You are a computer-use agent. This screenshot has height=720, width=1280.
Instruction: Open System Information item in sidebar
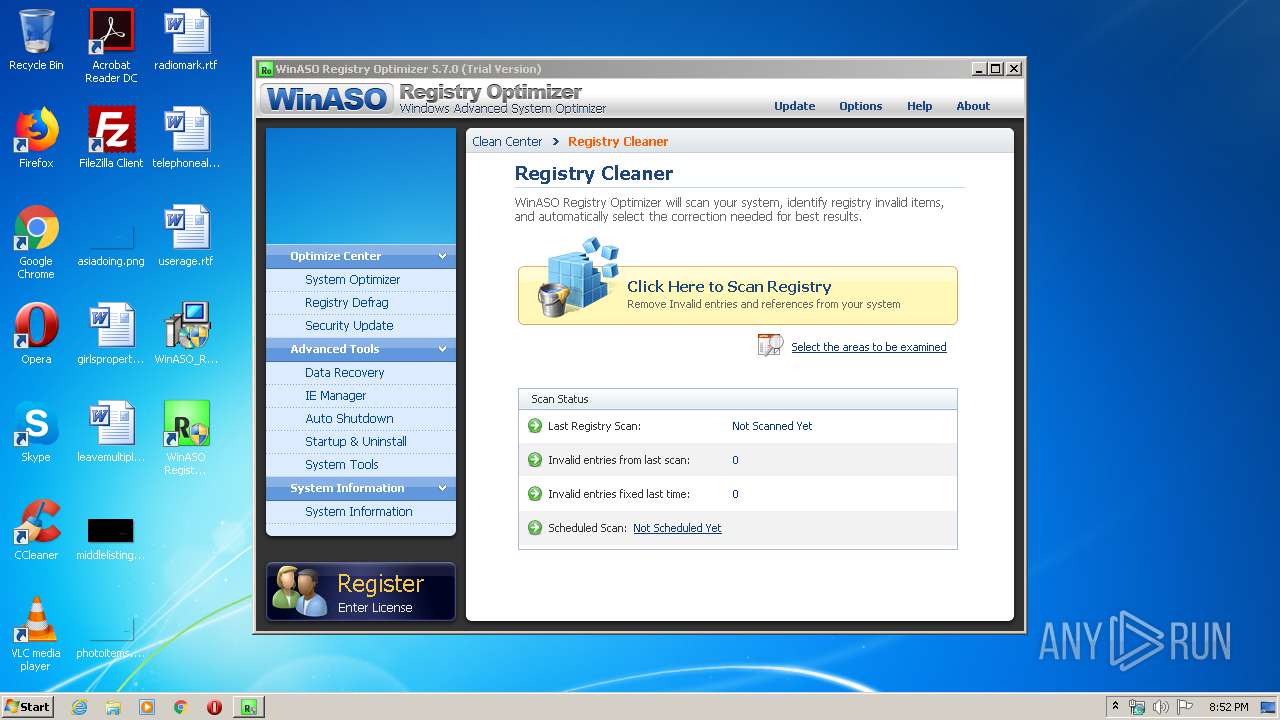click(x=359, y=512)
